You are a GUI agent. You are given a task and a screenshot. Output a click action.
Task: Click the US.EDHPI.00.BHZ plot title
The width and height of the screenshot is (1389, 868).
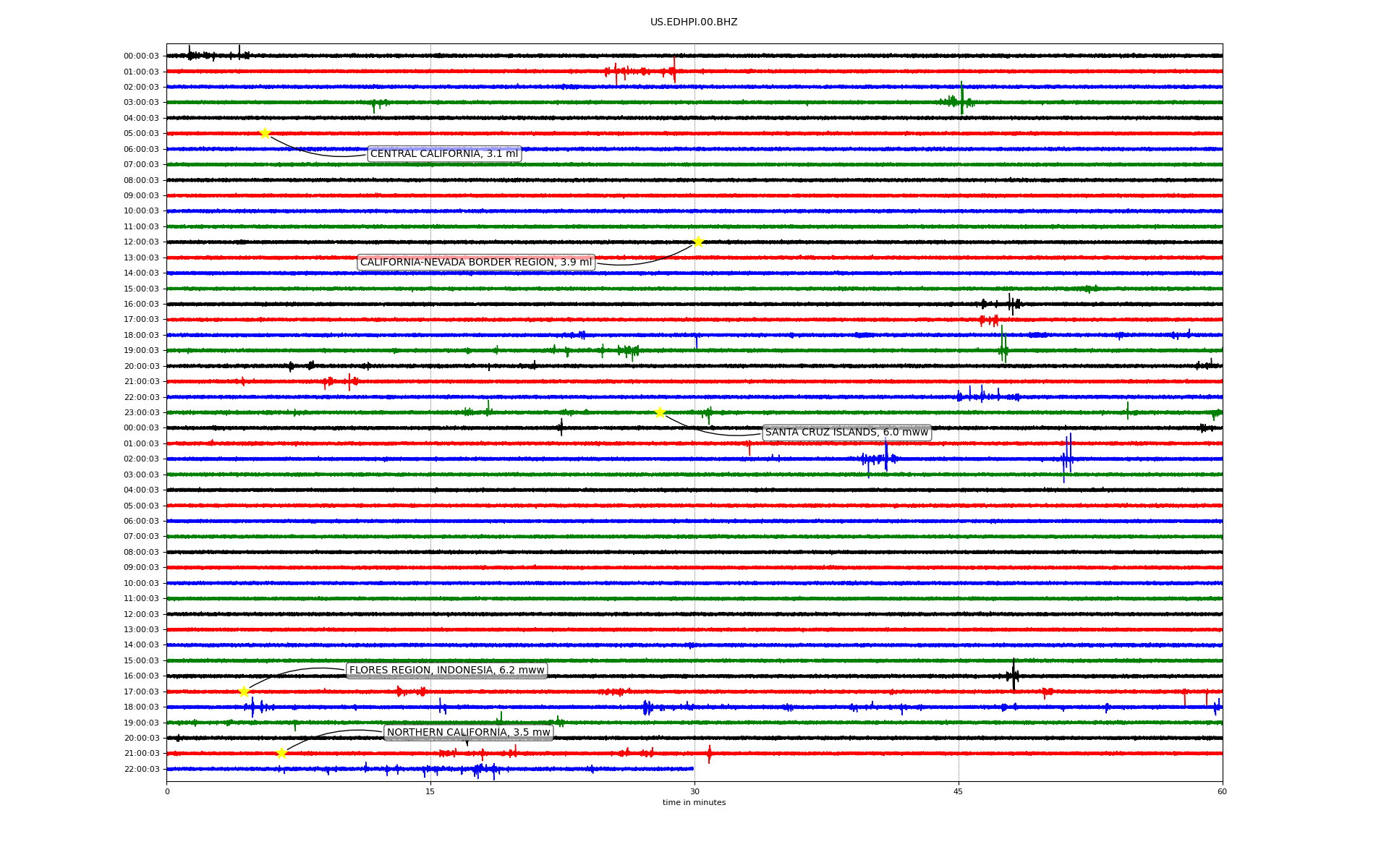tap(694, 22)
